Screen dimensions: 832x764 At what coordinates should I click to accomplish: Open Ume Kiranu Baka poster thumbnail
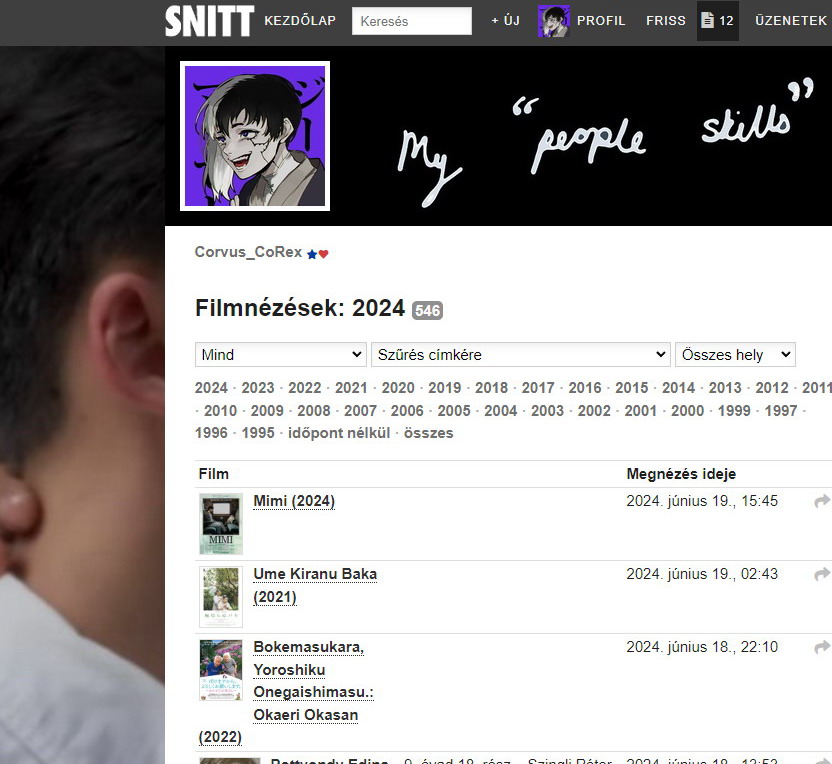(x=221, y=597)
